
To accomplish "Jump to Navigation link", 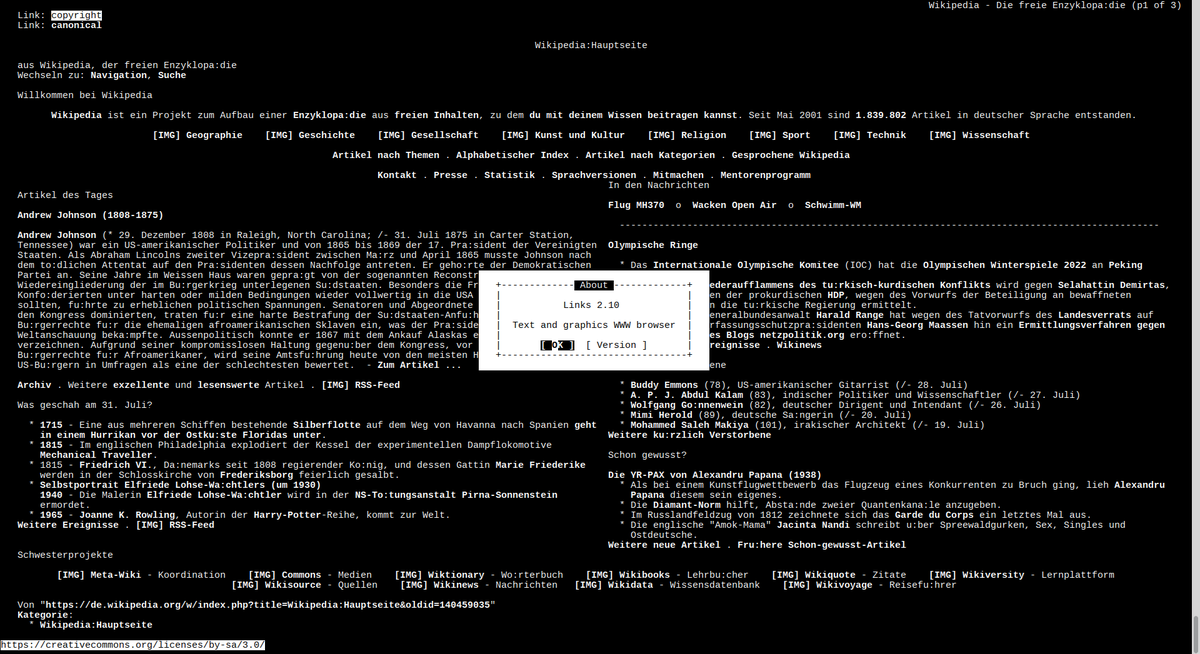I will [x=118, y=75].
